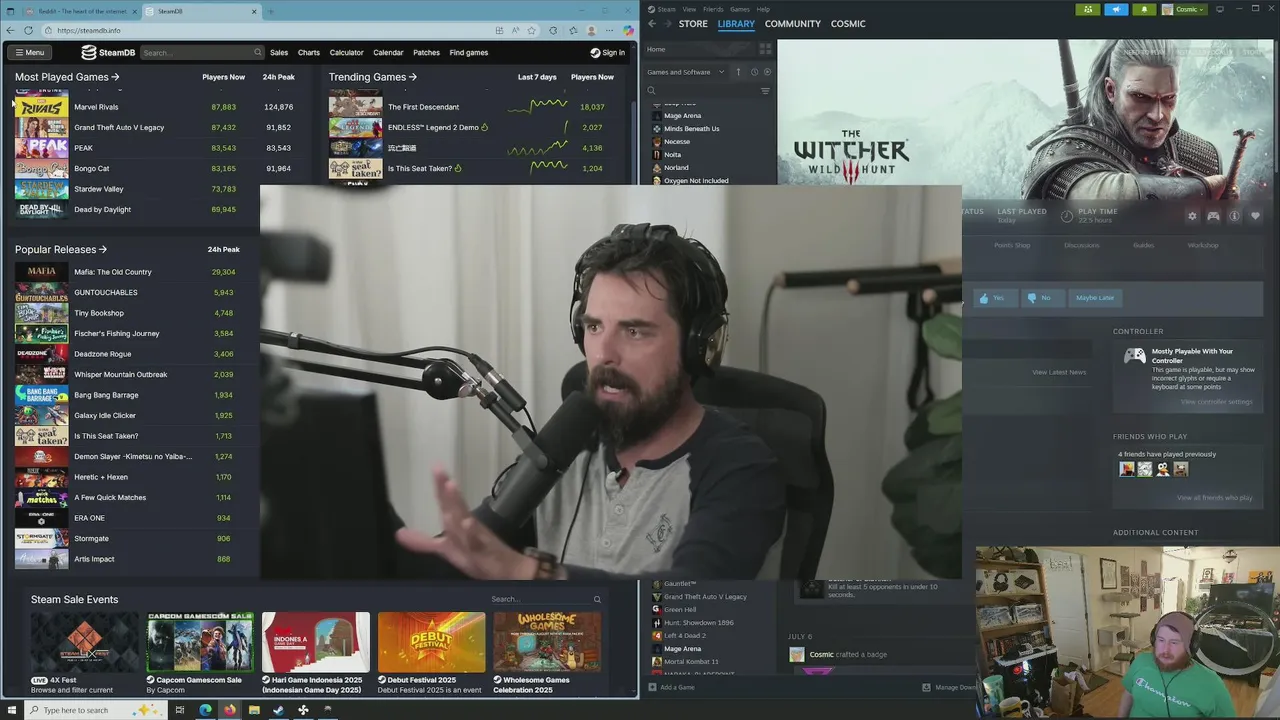1280x720 pixels.
Task: Select Noita in the Steam library list
Action: [672, 155]
